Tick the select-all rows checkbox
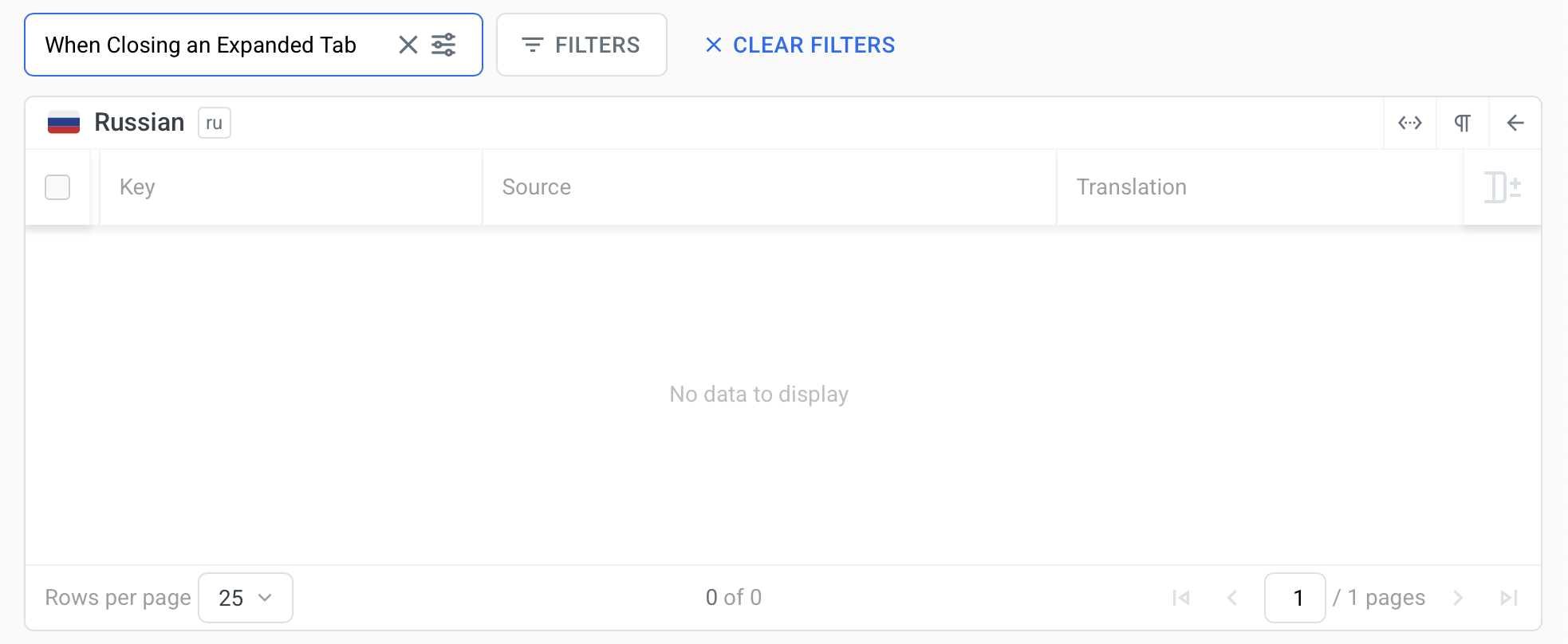The height and width of the screenshot is (644, 1568). (x=57, y=187)
